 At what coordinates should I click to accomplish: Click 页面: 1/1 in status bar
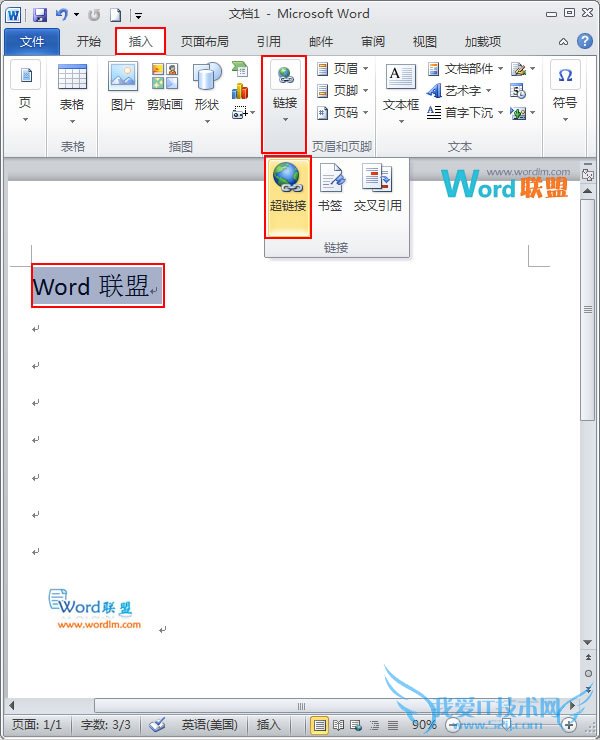click(x=37, y=724)
